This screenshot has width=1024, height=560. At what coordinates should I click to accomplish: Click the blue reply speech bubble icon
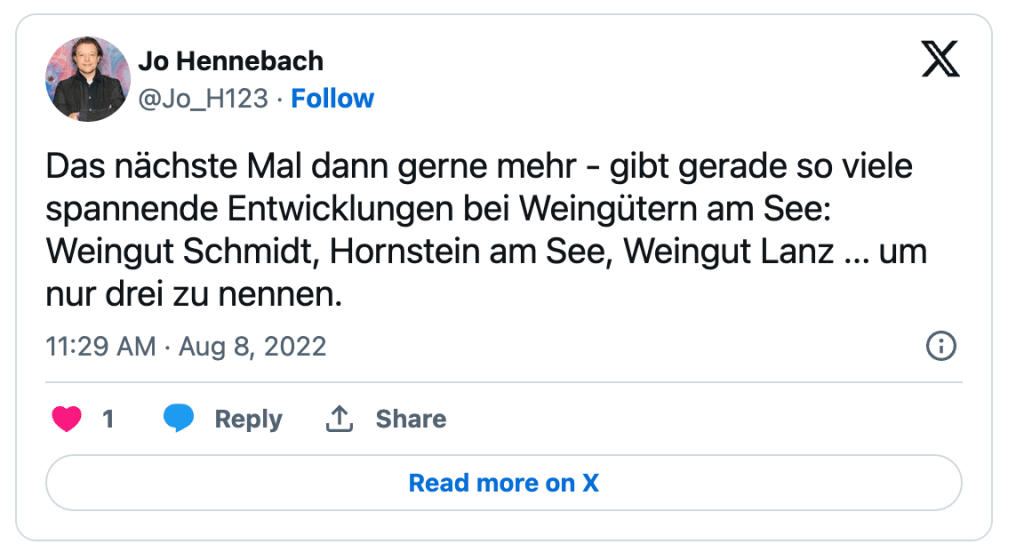[x=179, y=419]
